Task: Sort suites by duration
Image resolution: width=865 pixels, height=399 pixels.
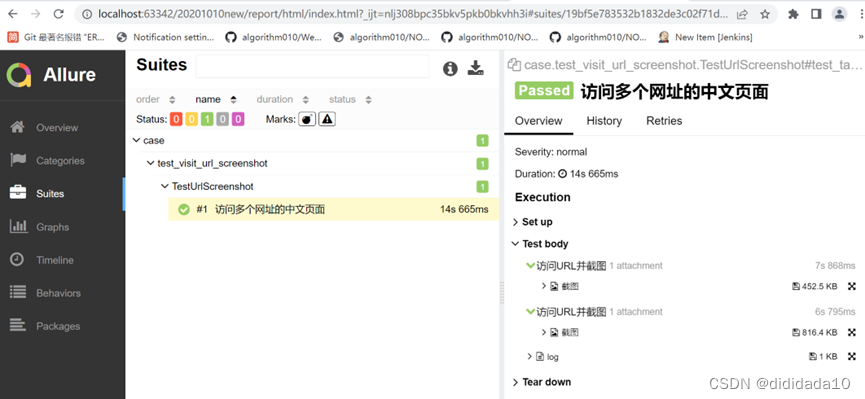Action: (x=282, y=100)
